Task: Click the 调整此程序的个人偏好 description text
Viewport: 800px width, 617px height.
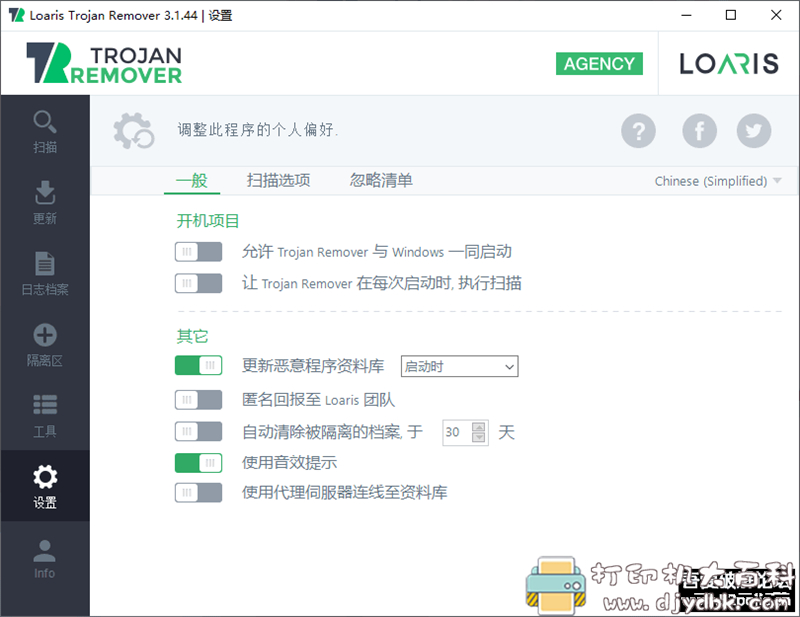Action: click(x=258, y=130)
